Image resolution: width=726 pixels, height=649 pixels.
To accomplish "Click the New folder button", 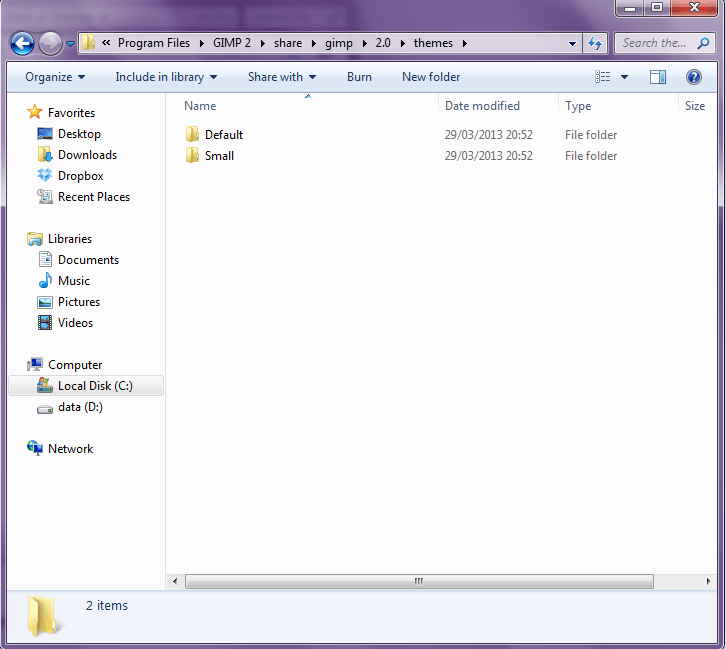I will point(431,77).
